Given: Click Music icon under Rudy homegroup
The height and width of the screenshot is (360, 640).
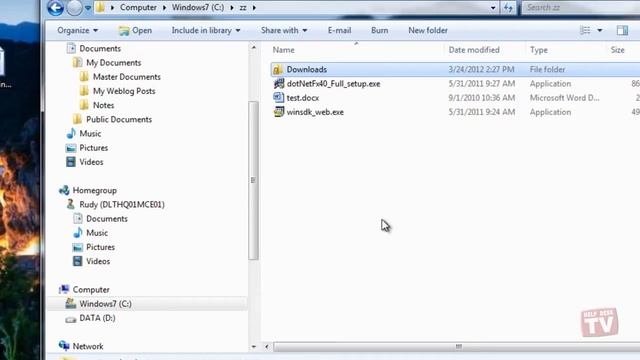Looking at the screenshot, I should point(78,233).
